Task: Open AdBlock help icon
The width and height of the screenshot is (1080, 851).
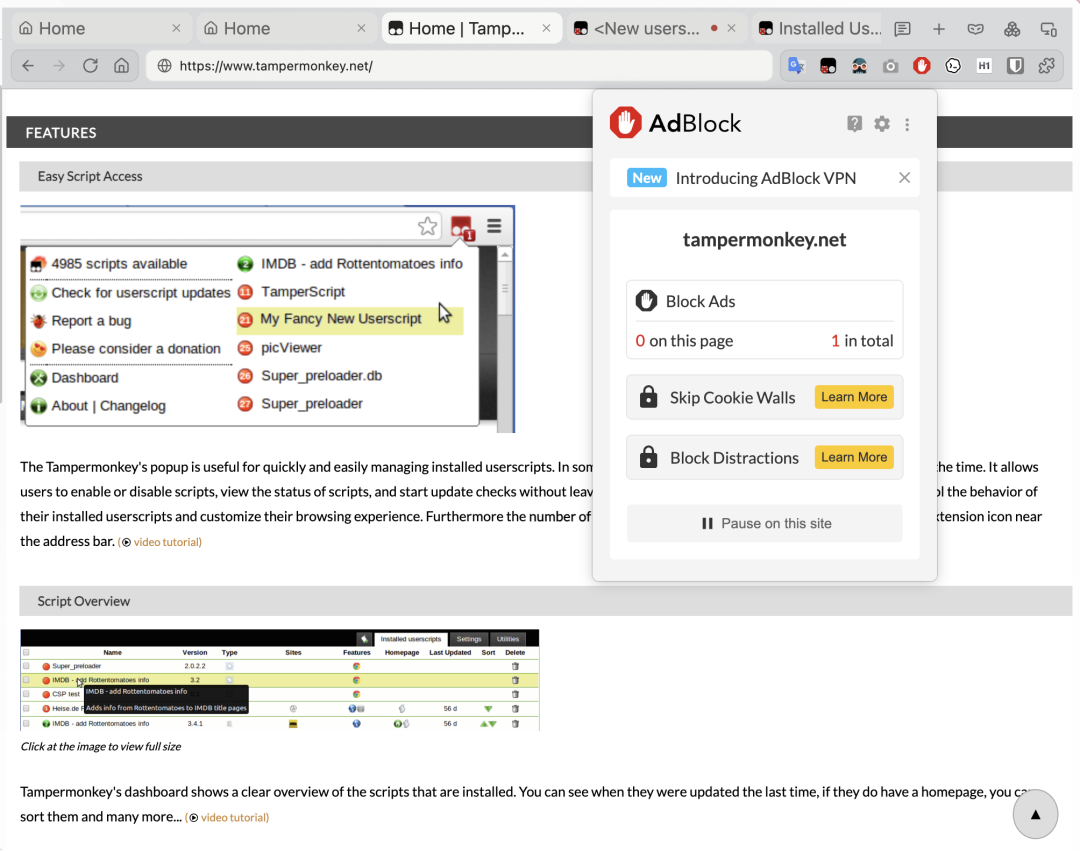Action: [x=854, y=124]
